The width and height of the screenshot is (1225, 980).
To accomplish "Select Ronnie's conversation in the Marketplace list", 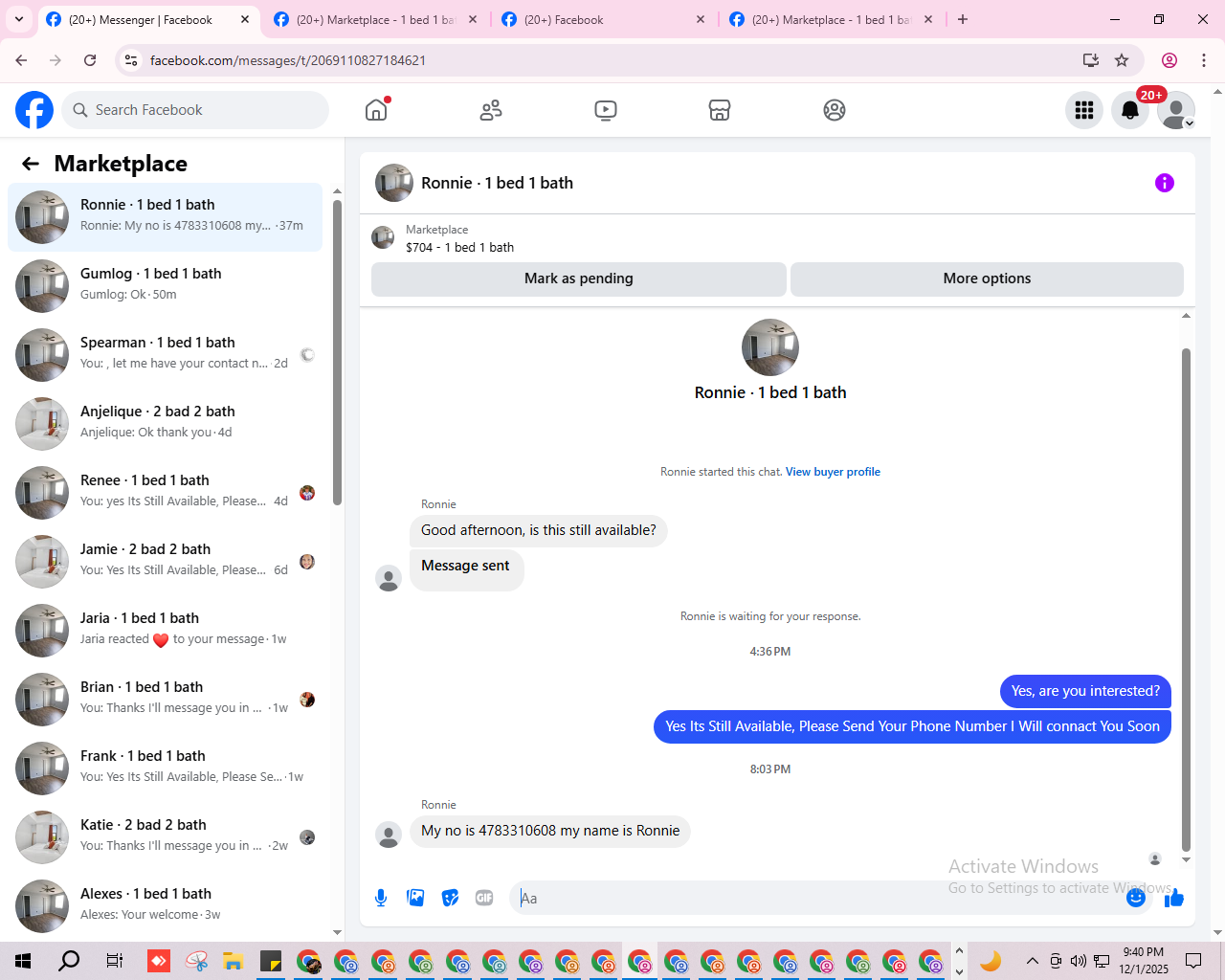I will pos(165,217).
